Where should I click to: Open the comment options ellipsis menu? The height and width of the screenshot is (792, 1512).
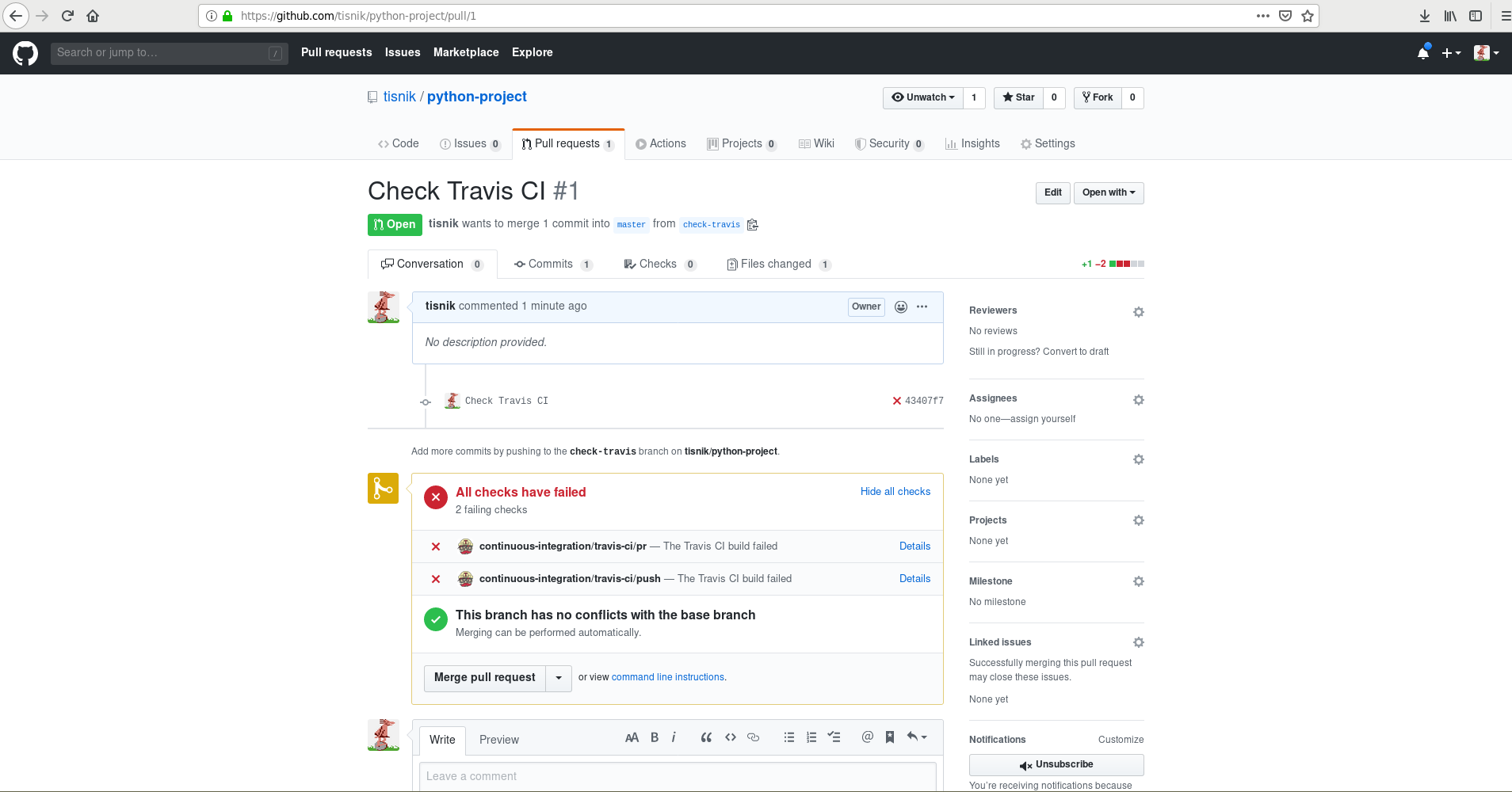click(x=922, y=307)
